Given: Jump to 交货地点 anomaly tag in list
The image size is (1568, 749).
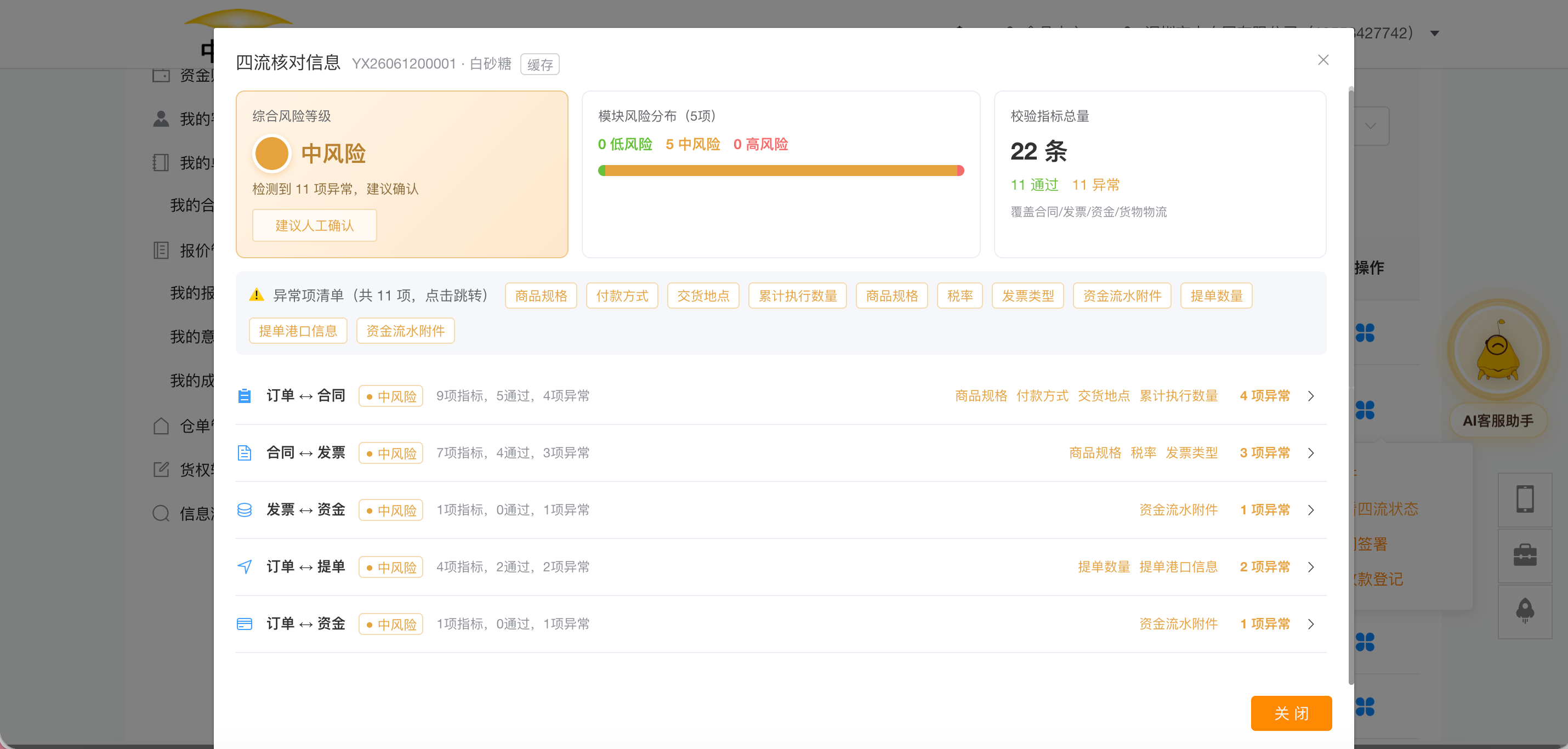Looking at the screenshot, I should click(703, 296).
